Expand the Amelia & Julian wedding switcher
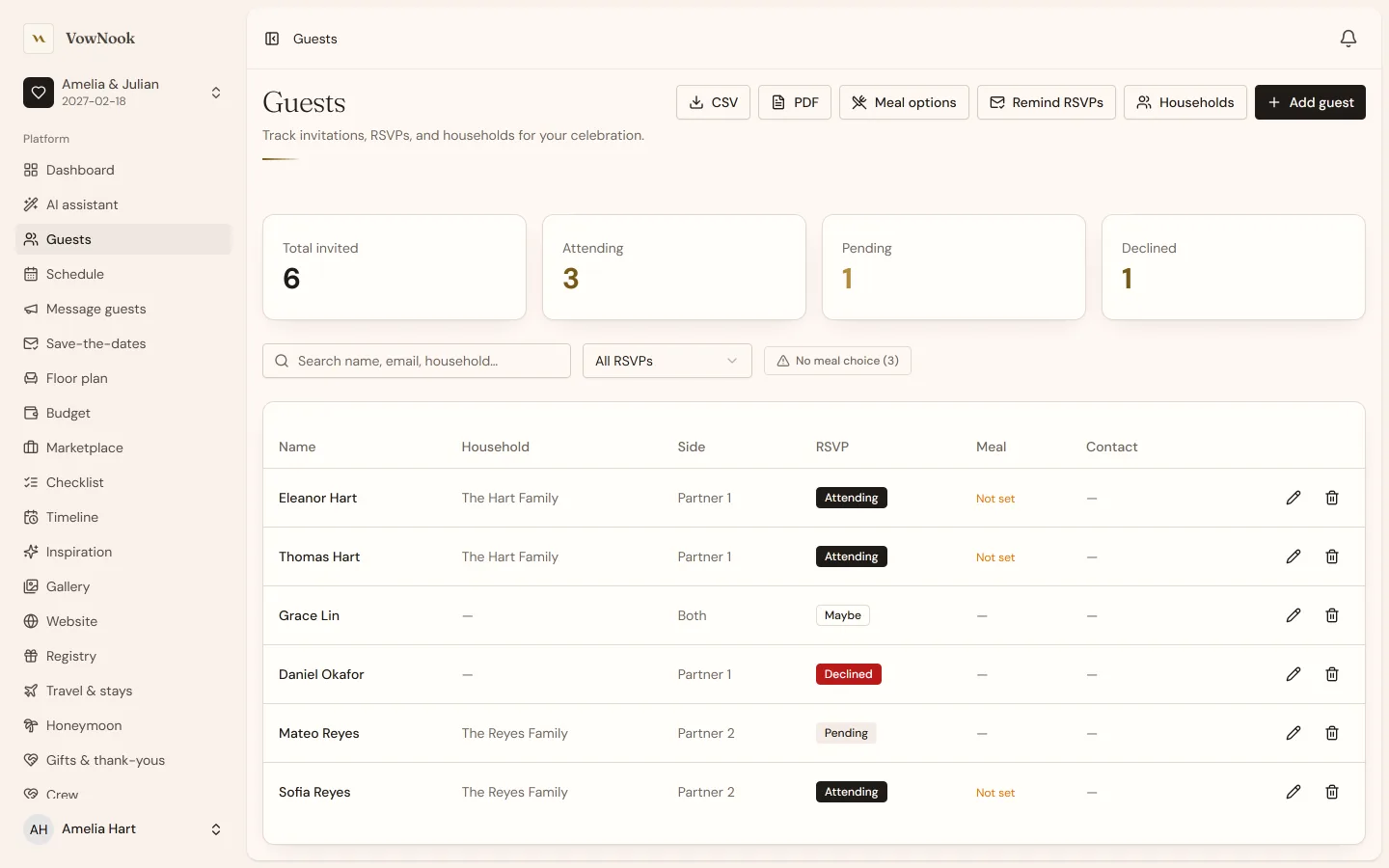 pyautogui.click(x=123, y=93)
